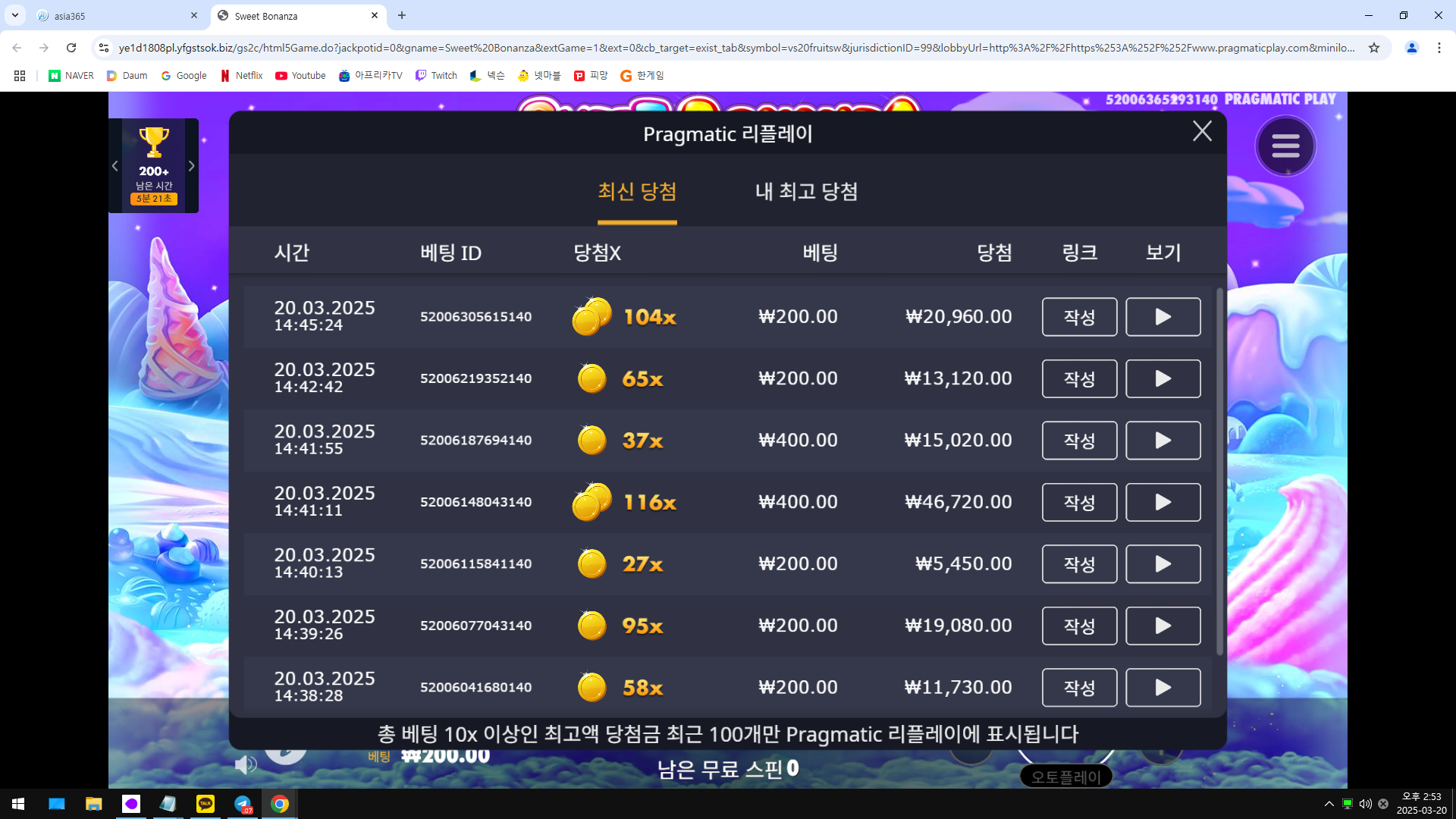Click the replay list scrollbar
The width and height of the screenshot is (1456, 819).
click(x=1219, y=470)
